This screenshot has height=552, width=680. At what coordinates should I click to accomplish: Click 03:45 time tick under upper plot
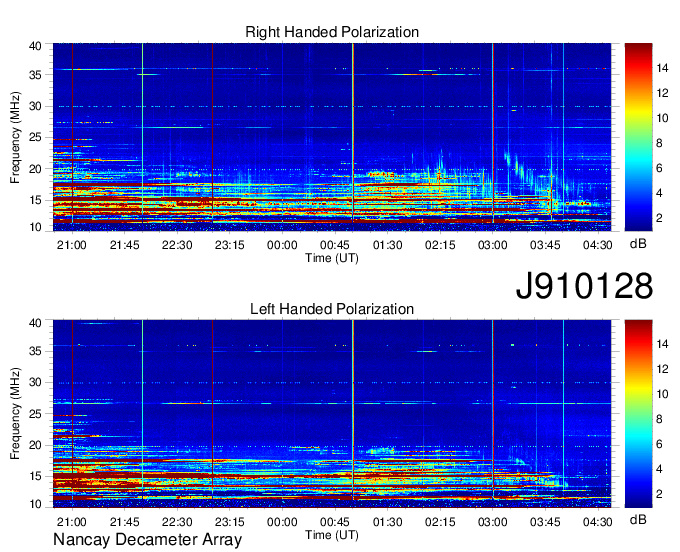545,245
